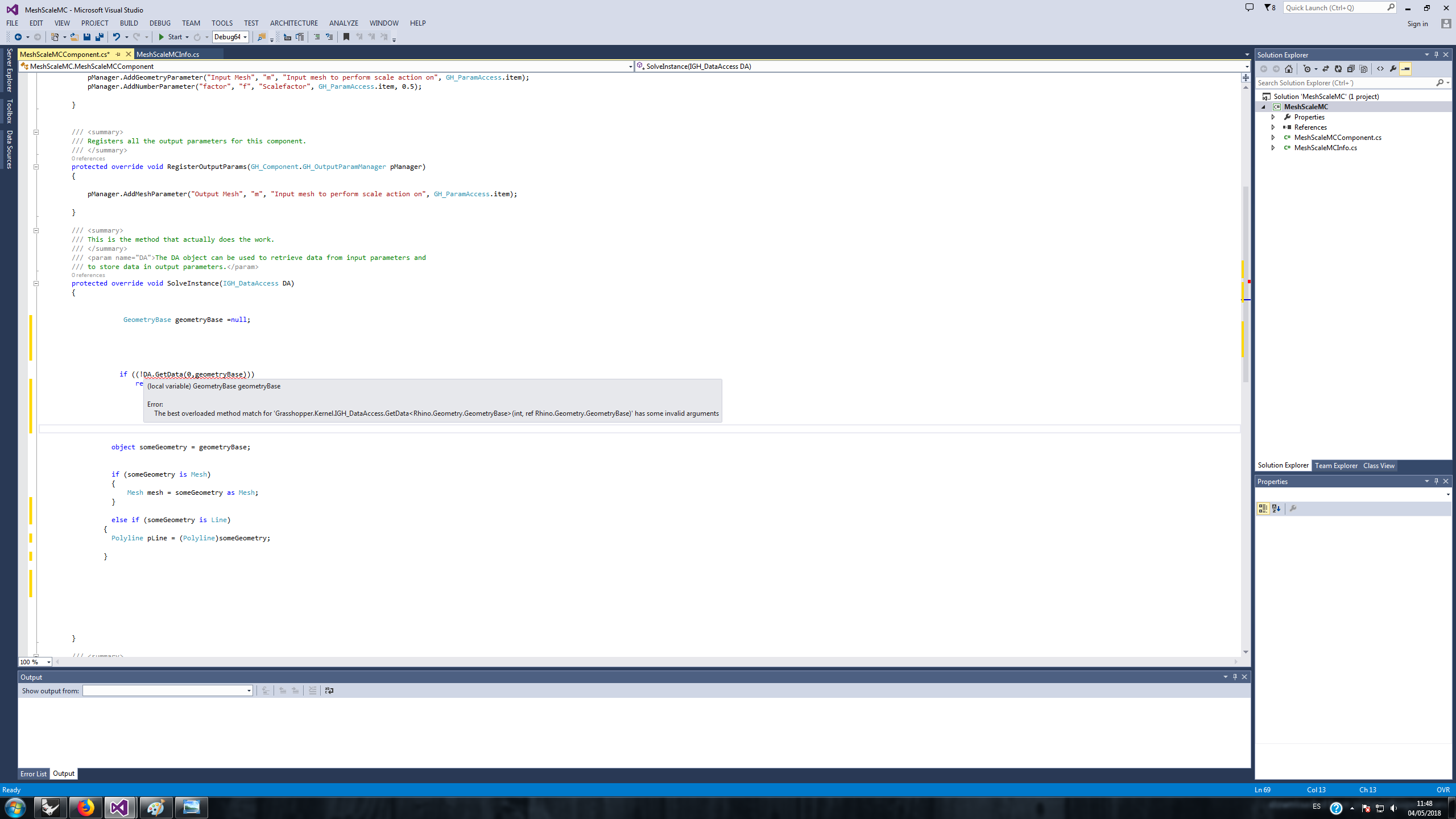This screenshot has height=819, width=1456.
Task: Open Show output from dropdown
Action: pos(249,690)
